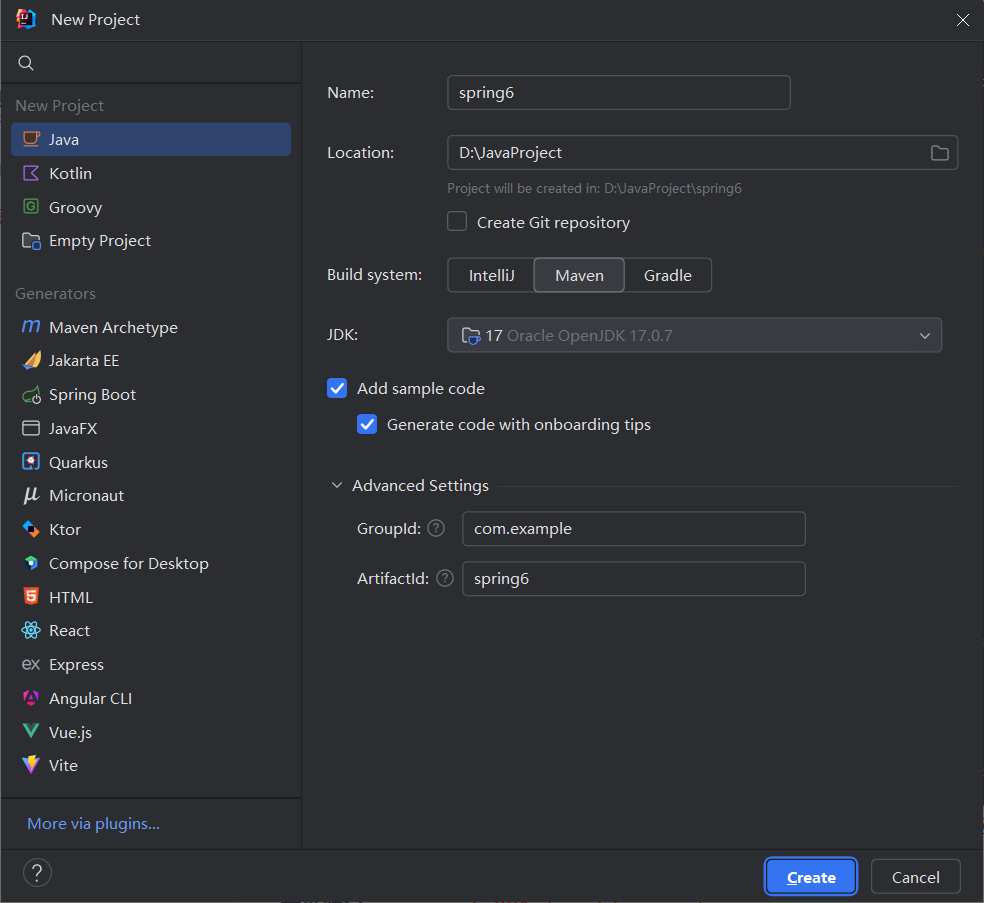The width and height of the screenshot is (984, 903).
Task: Select the JavaFX window icon
Action: click(31, 428)
